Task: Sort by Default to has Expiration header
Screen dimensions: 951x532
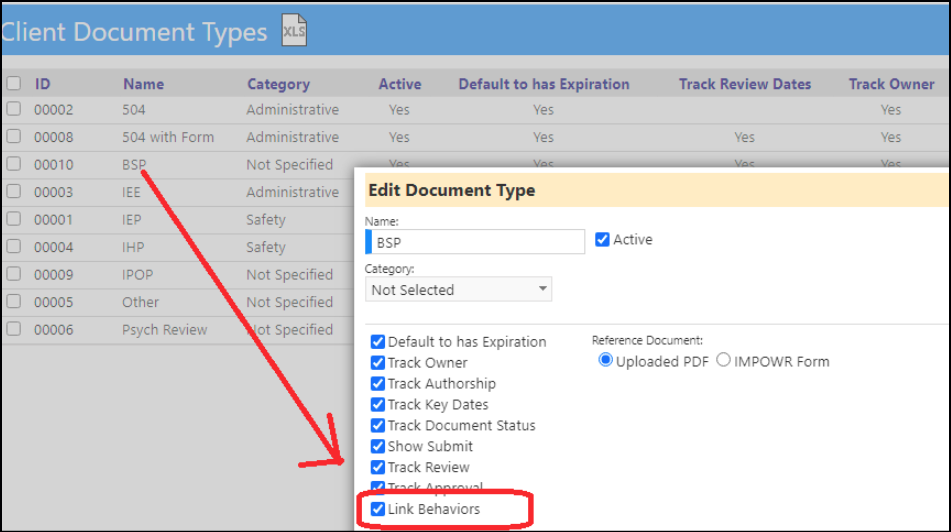Action: (x=544, y=84)
